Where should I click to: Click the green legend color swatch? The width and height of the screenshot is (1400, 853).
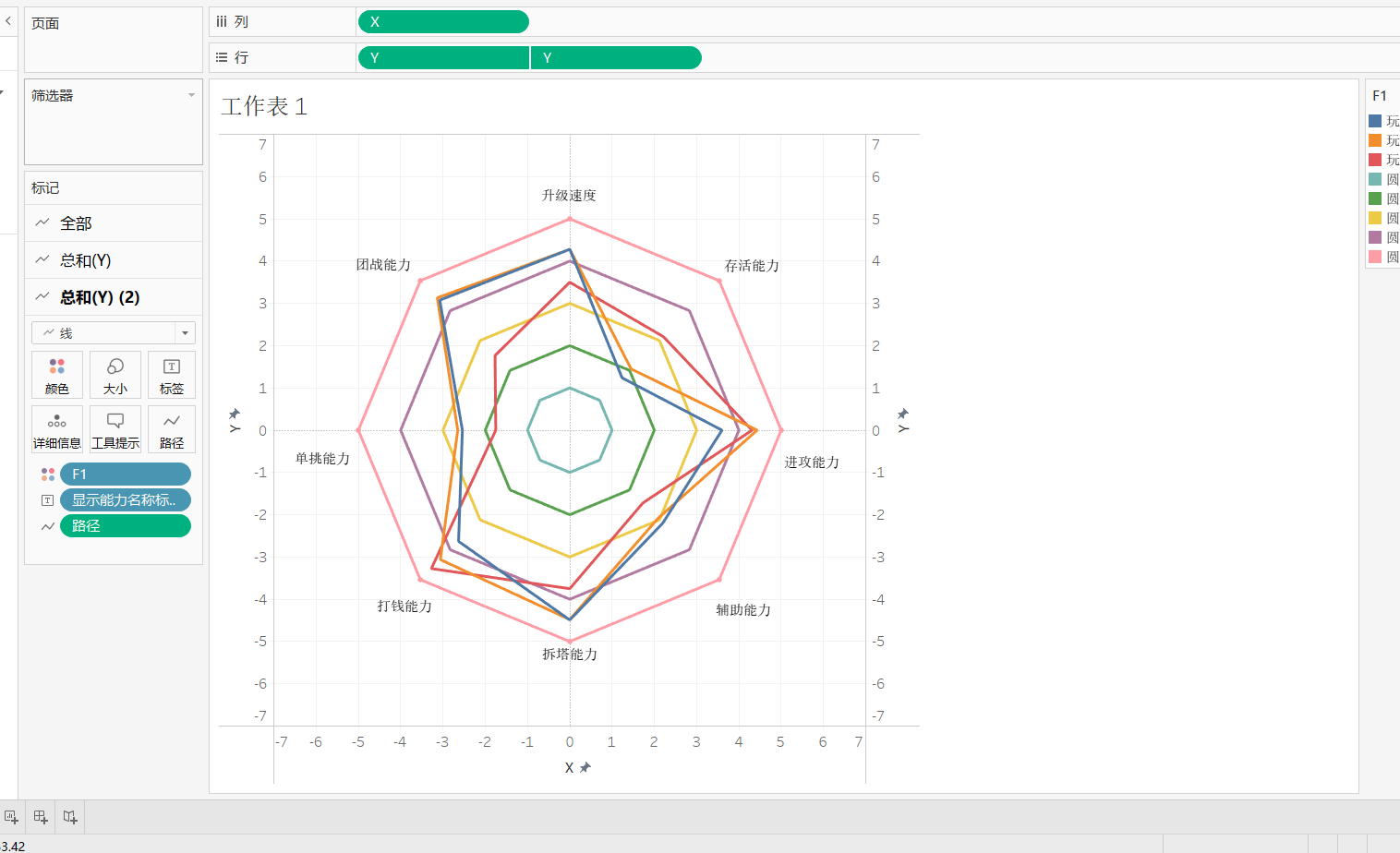(1375, 198)
